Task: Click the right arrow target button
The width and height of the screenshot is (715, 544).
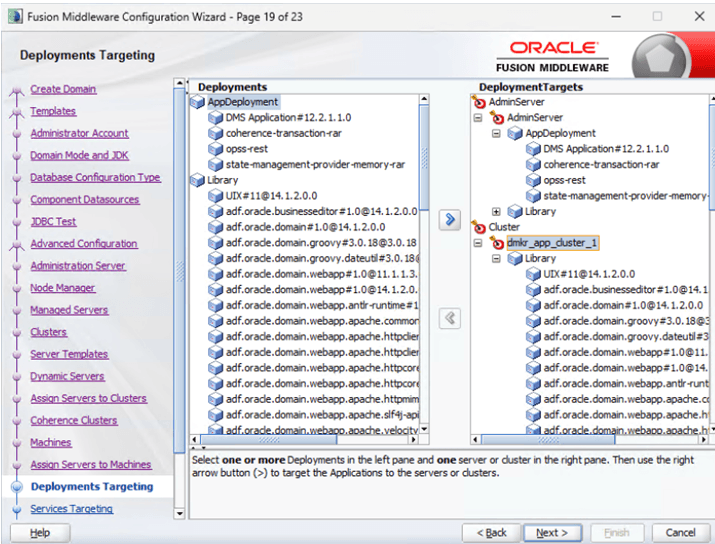Action: pyautogui.click(x=450, y=220)
